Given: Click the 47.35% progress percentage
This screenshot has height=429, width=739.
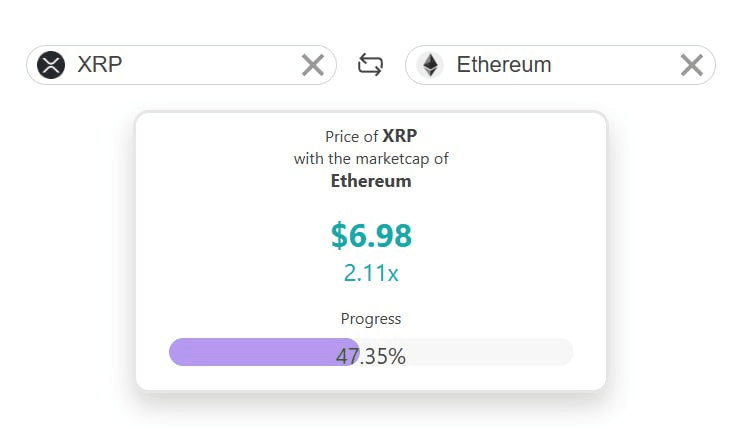Looking at the screenshot, I should [x=371, y=356].
